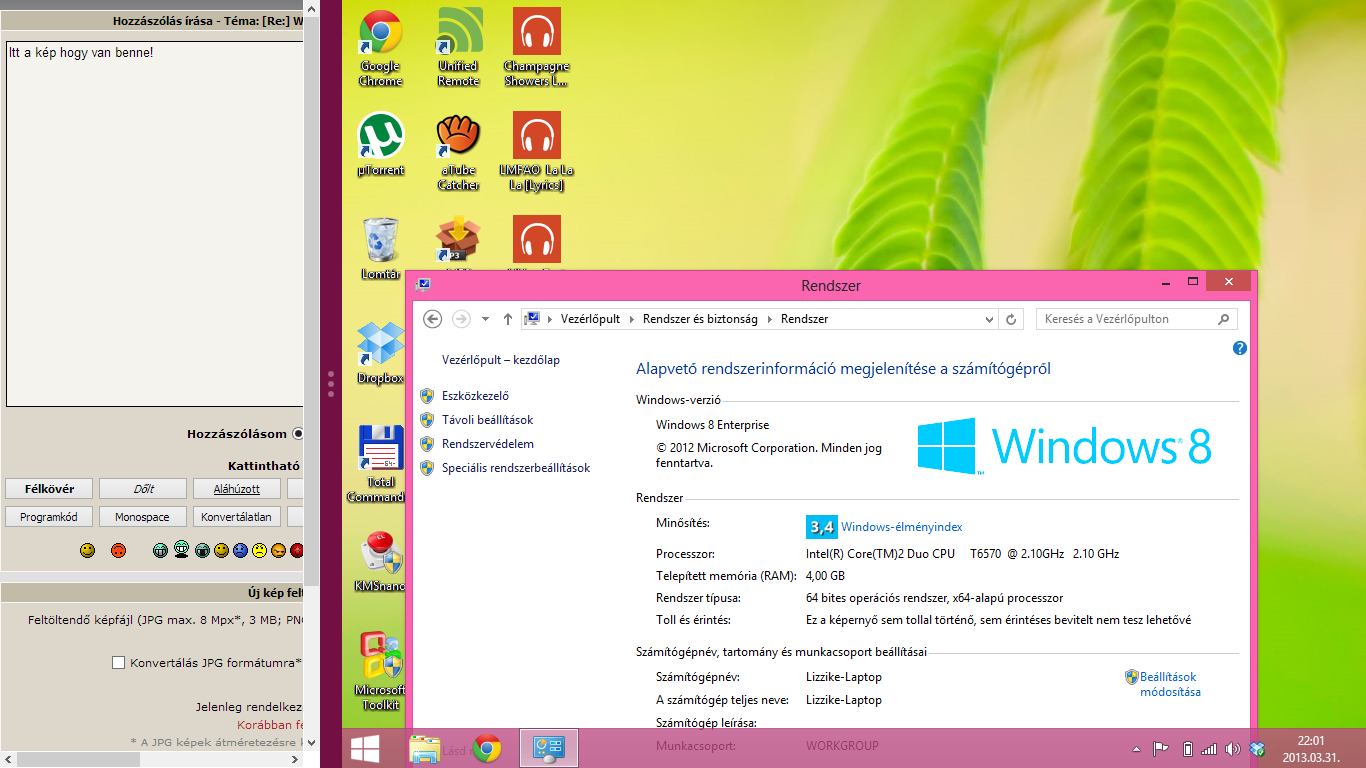The width and height of the screenshot is (1366, 768).
Task: Open Eszközkezelő from the sidebar
Action: pos(475,396)
